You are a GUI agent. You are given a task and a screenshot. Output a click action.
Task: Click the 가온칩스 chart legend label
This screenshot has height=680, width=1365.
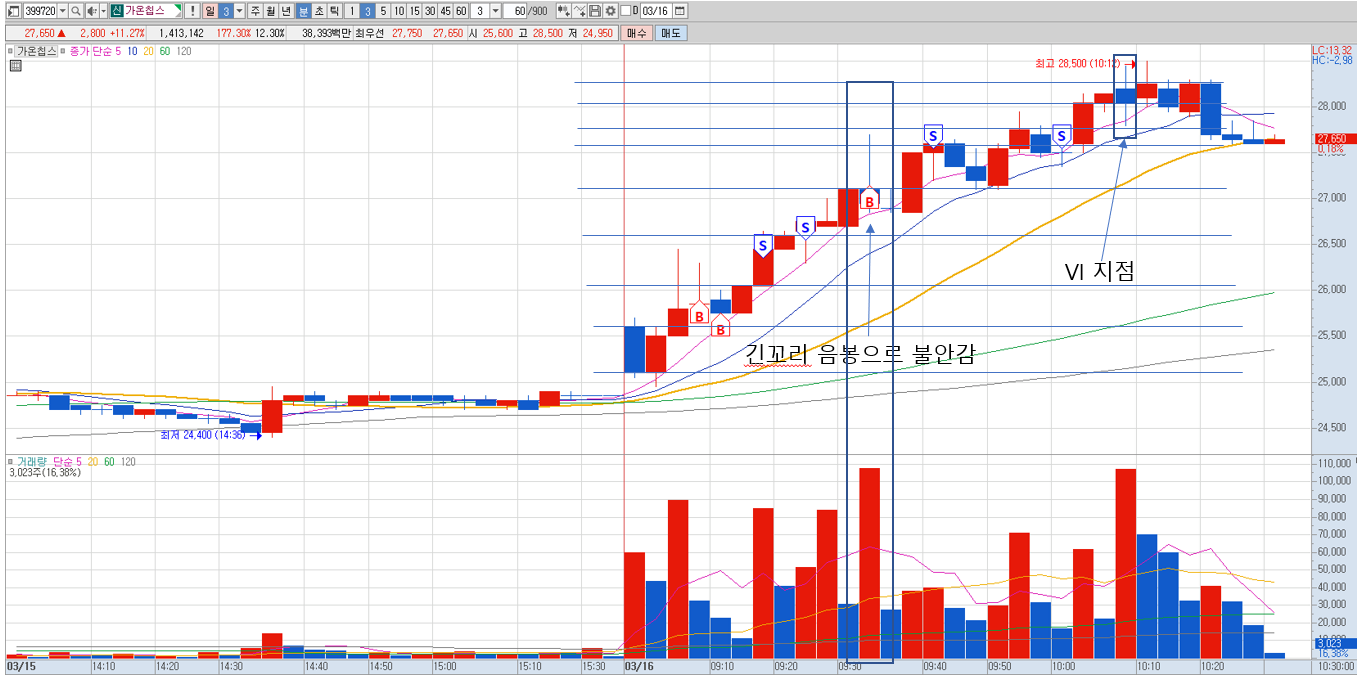coord(37,50)
